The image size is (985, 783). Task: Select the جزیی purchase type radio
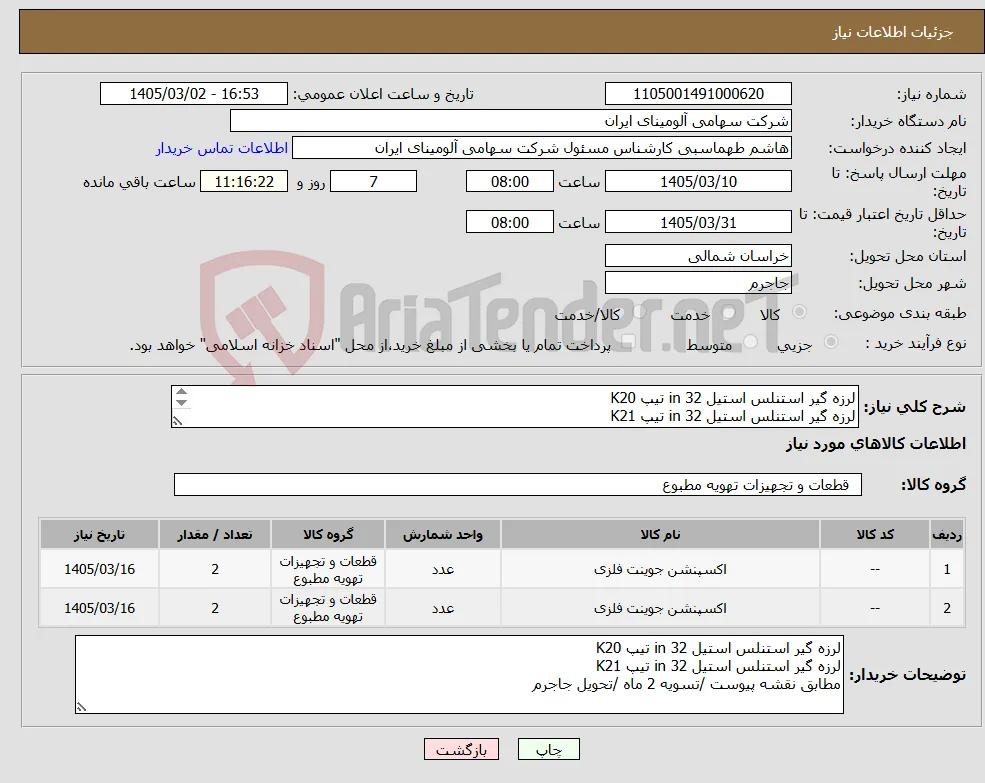pos(830,342)
